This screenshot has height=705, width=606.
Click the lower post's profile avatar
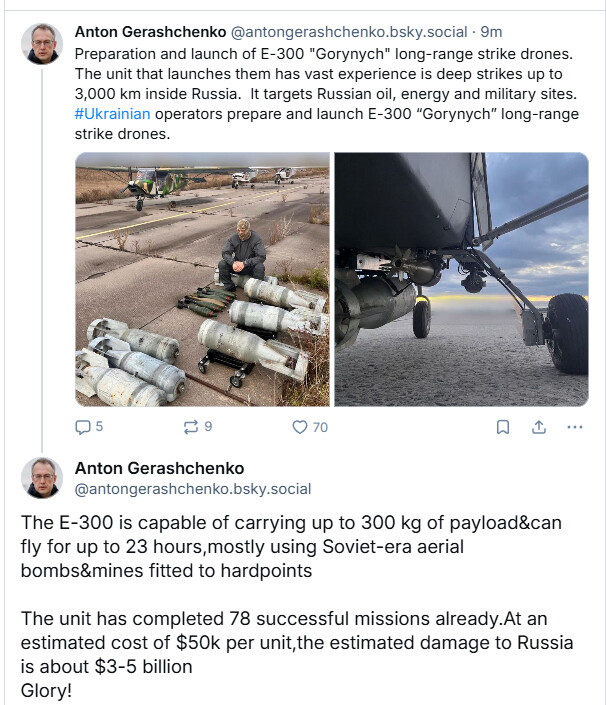[x=42, y=478]
